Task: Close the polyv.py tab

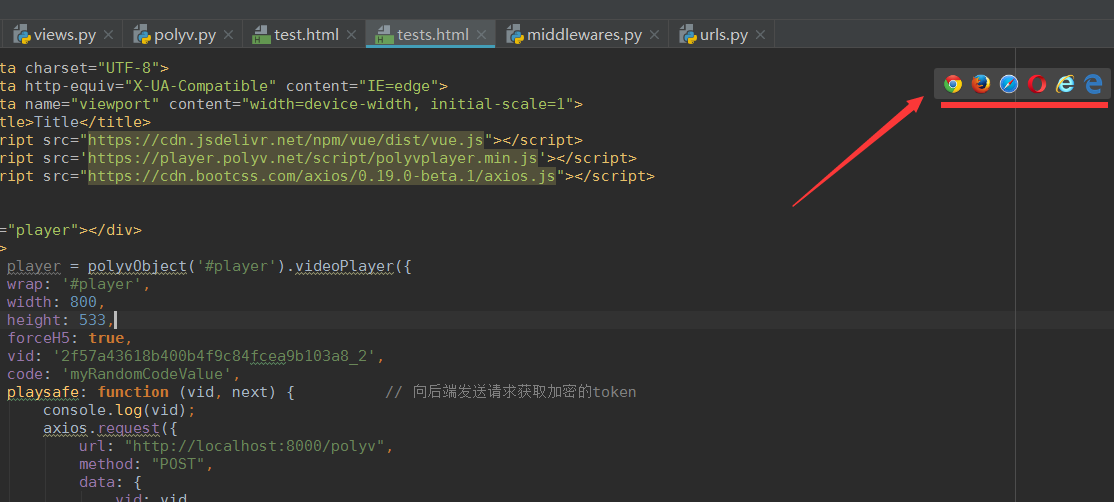Action: [x=229, y=34]
